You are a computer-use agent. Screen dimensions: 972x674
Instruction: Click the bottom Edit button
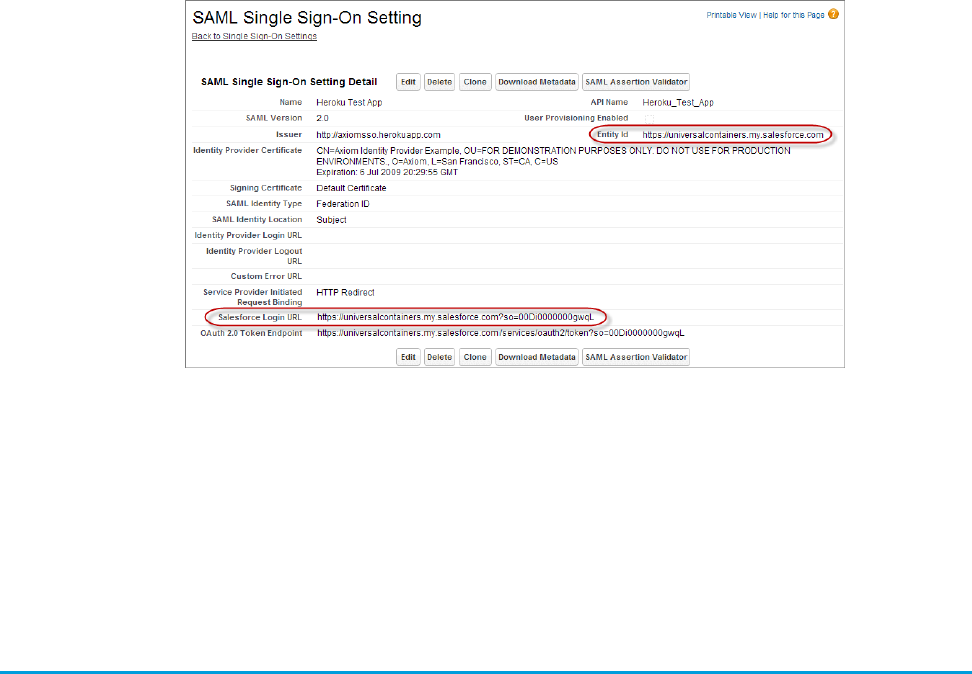(x=408, y=357)
